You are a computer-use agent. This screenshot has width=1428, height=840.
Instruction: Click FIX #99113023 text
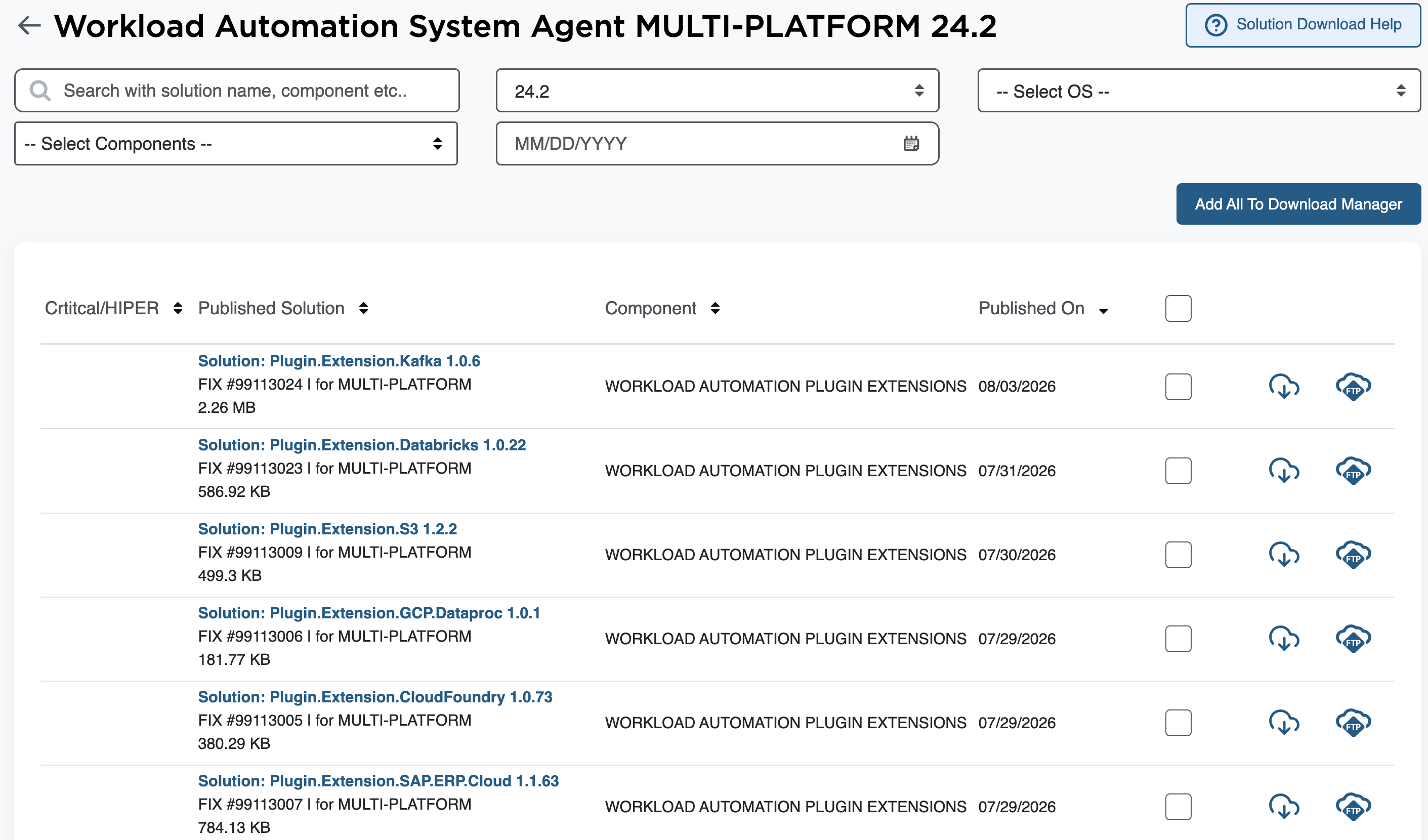(x=250, y=468)
